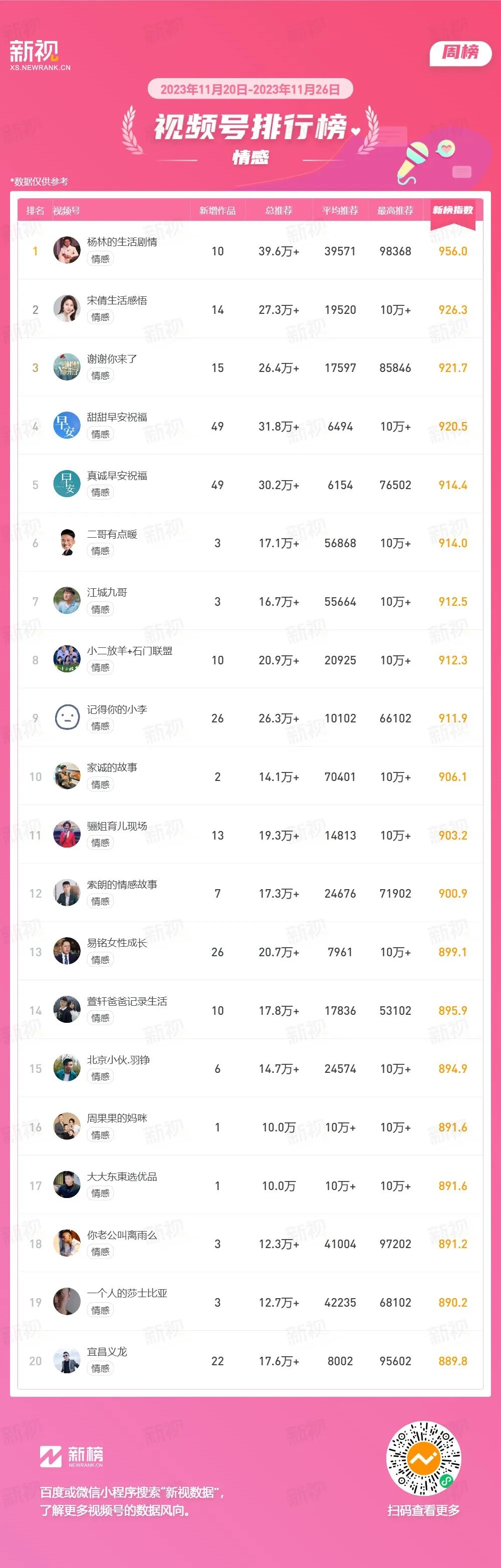
Task: Click the 记得你的小李 face avatar icon
Action: coord(67,717)
